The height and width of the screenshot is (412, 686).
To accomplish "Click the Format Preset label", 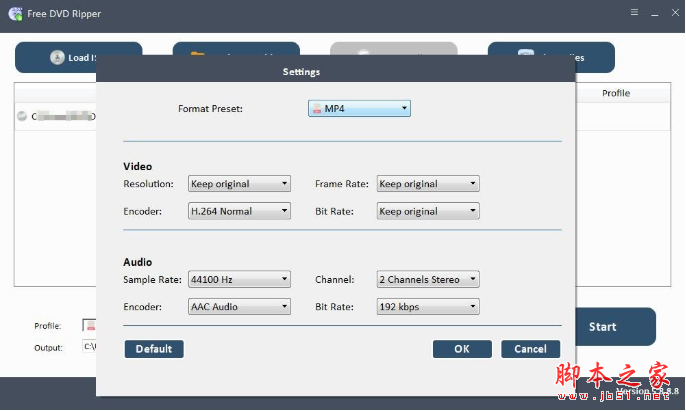I will (x=210, y=108).
